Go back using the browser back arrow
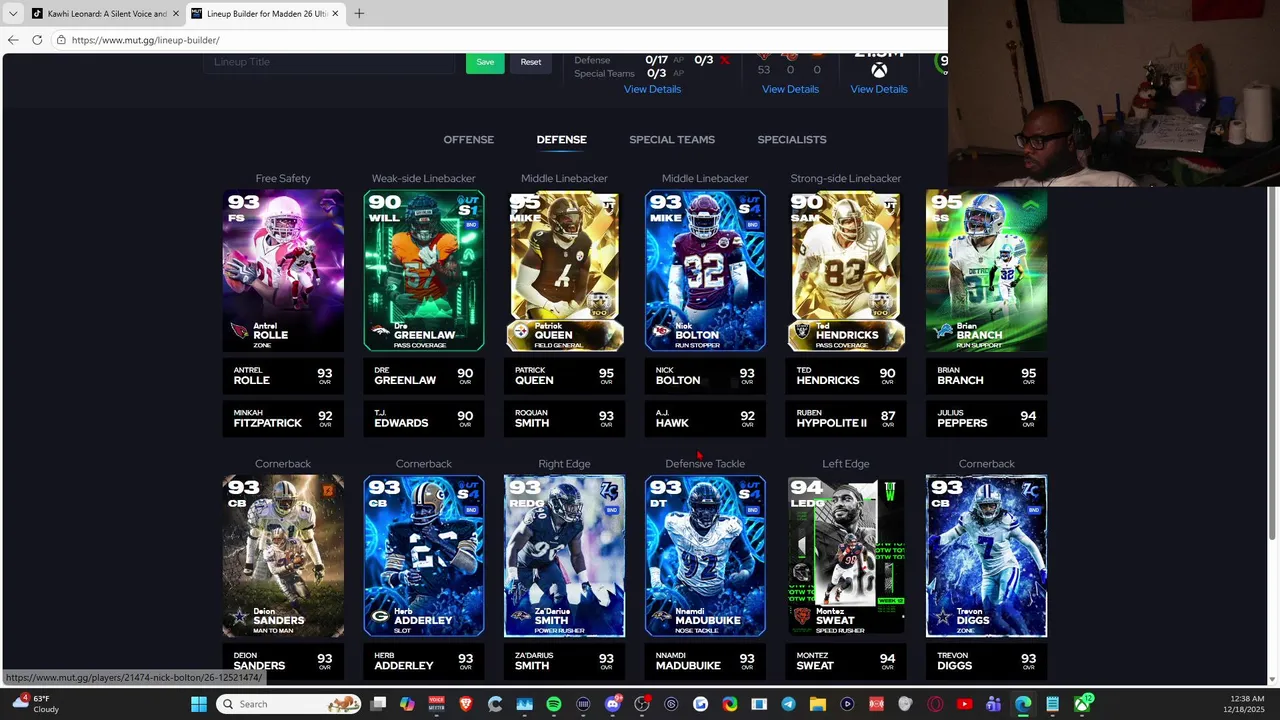Viewport: 1280px width, 720px height. (x=13, y=40)
